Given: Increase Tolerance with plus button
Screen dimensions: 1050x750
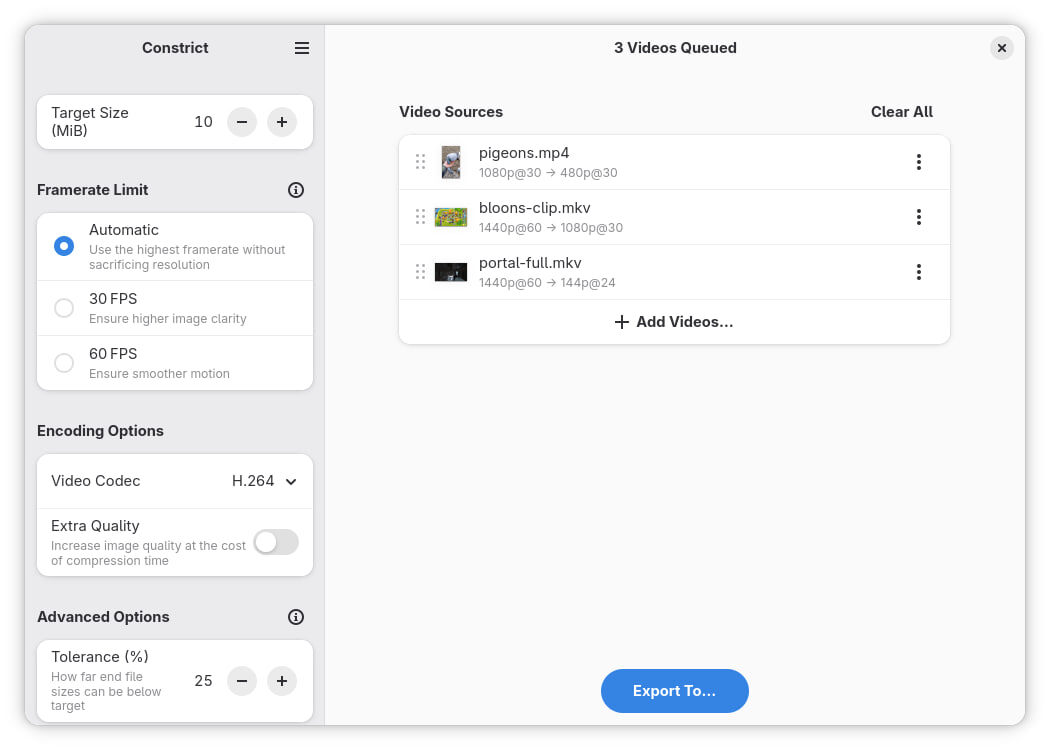Looking at the screenshot, I should [282, 681].
